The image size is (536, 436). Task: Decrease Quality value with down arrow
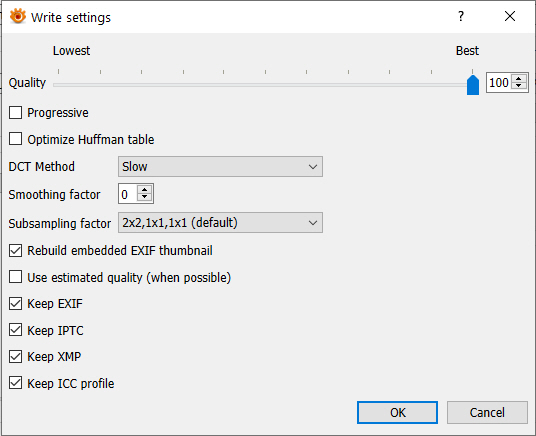click(x=519, y=86)
